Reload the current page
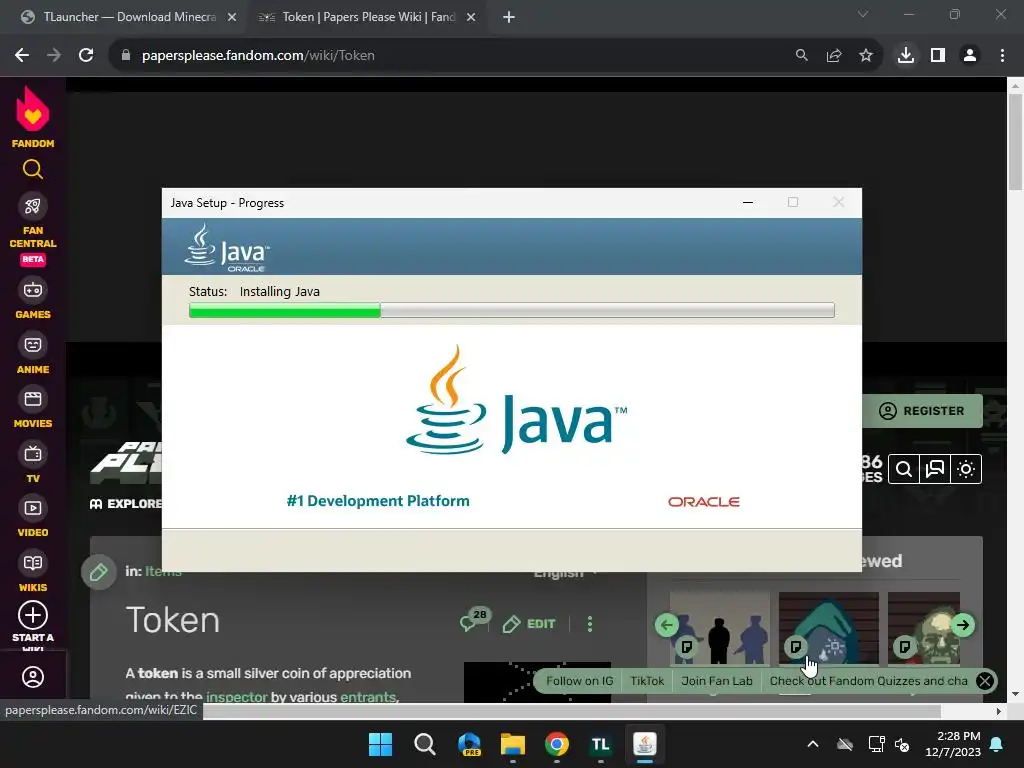The height and width of the screenshot is (768, 1024). pyautogui.click(x=86, y=56)
